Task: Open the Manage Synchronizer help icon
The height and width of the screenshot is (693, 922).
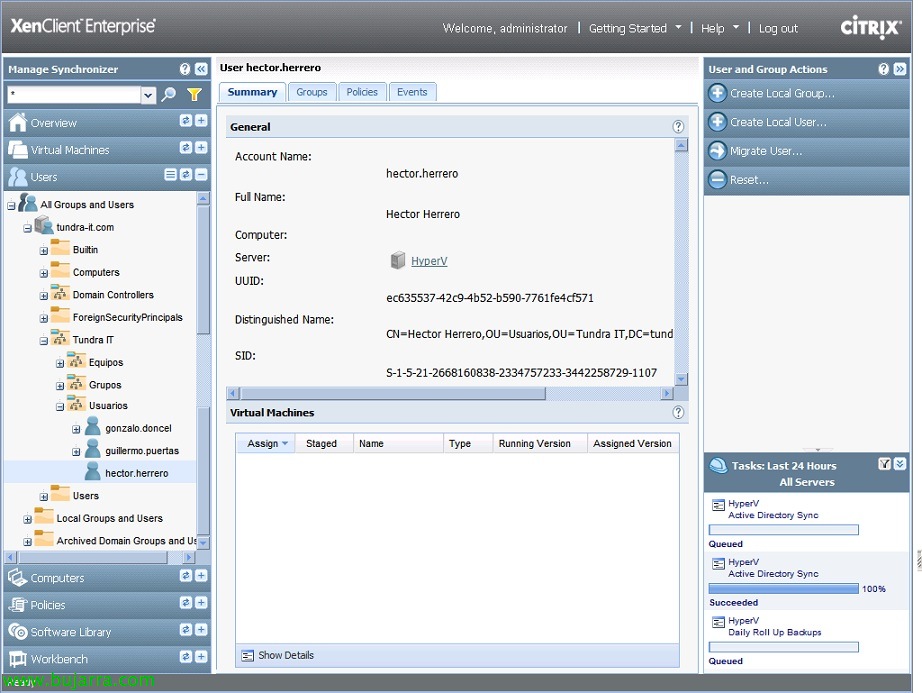Action: point(185,69)
